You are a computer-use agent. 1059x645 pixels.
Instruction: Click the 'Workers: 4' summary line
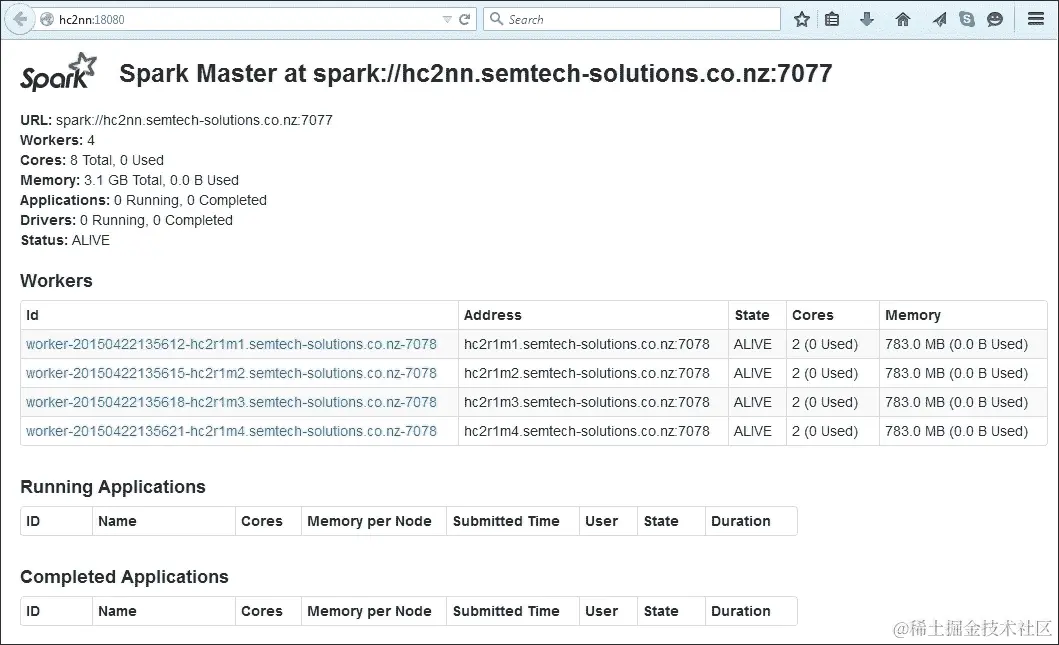click(57, 140)
